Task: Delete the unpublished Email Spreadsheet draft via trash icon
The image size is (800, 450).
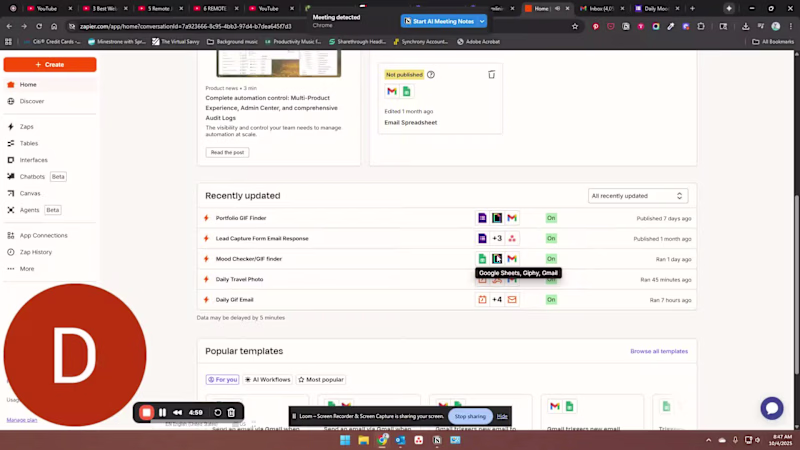Action: [x=491, y=75]
